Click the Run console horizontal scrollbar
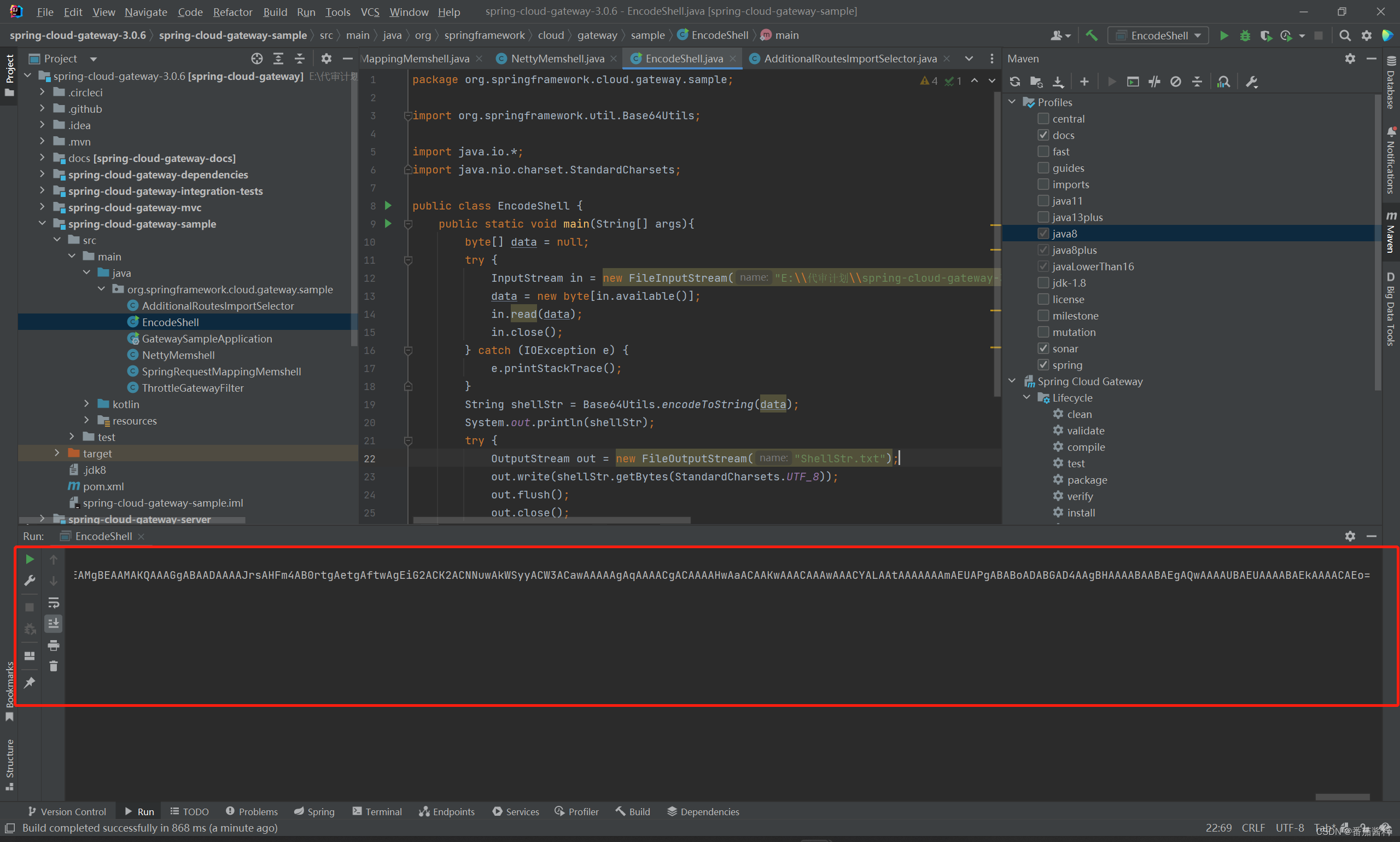This screenshot has width=1400, height=842. click(1342, 797)
